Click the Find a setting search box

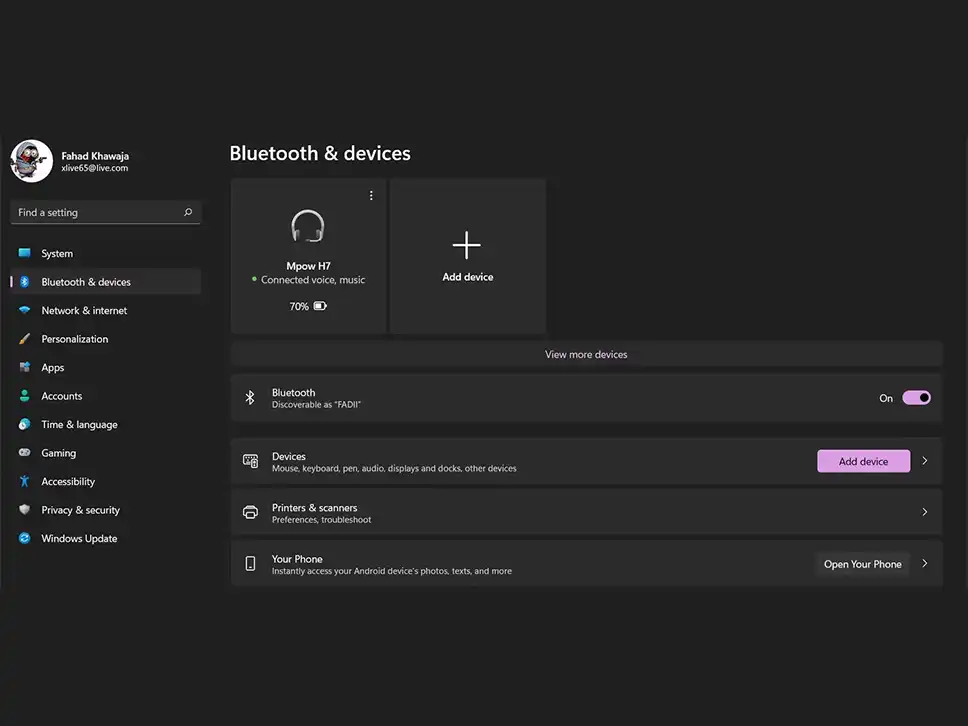point(98,212)
